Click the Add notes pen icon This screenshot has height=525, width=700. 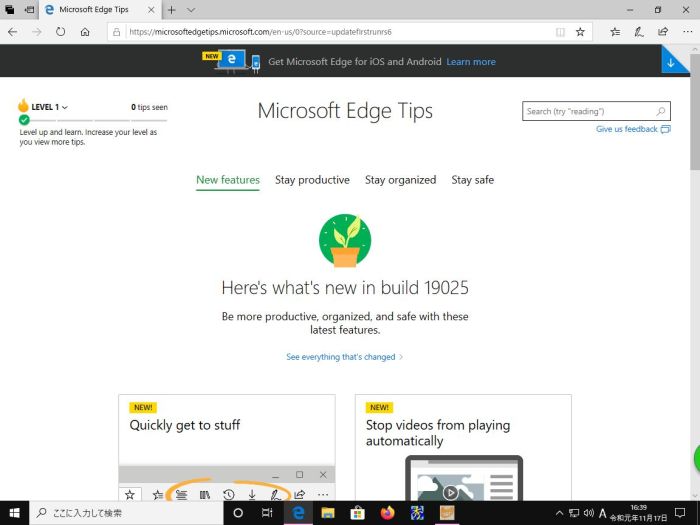point(639,32)
